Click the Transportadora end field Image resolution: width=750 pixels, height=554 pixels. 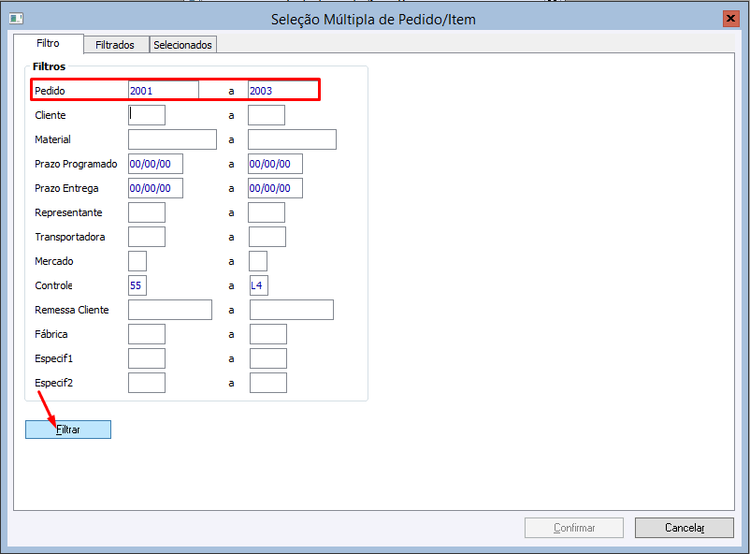click(x=267, y=237)
